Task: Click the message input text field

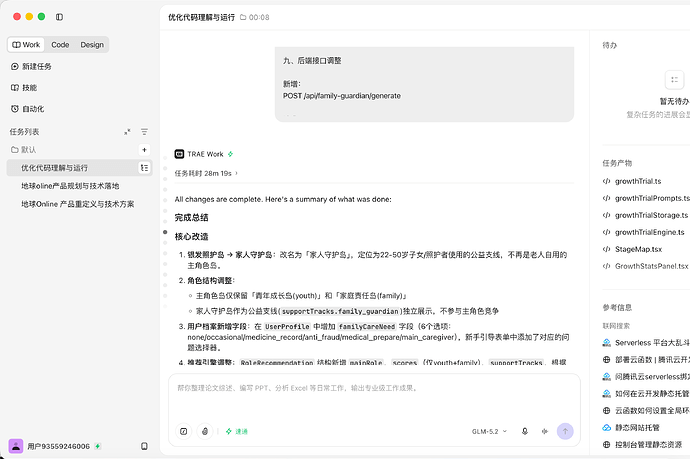Action: (374, 394)
